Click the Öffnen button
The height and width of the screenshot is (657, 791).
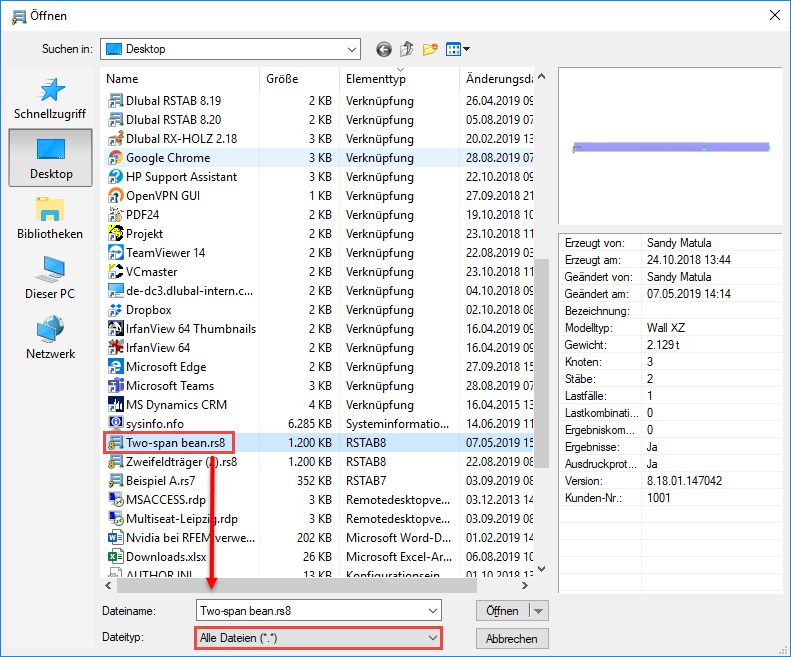(x=502, y=611)
